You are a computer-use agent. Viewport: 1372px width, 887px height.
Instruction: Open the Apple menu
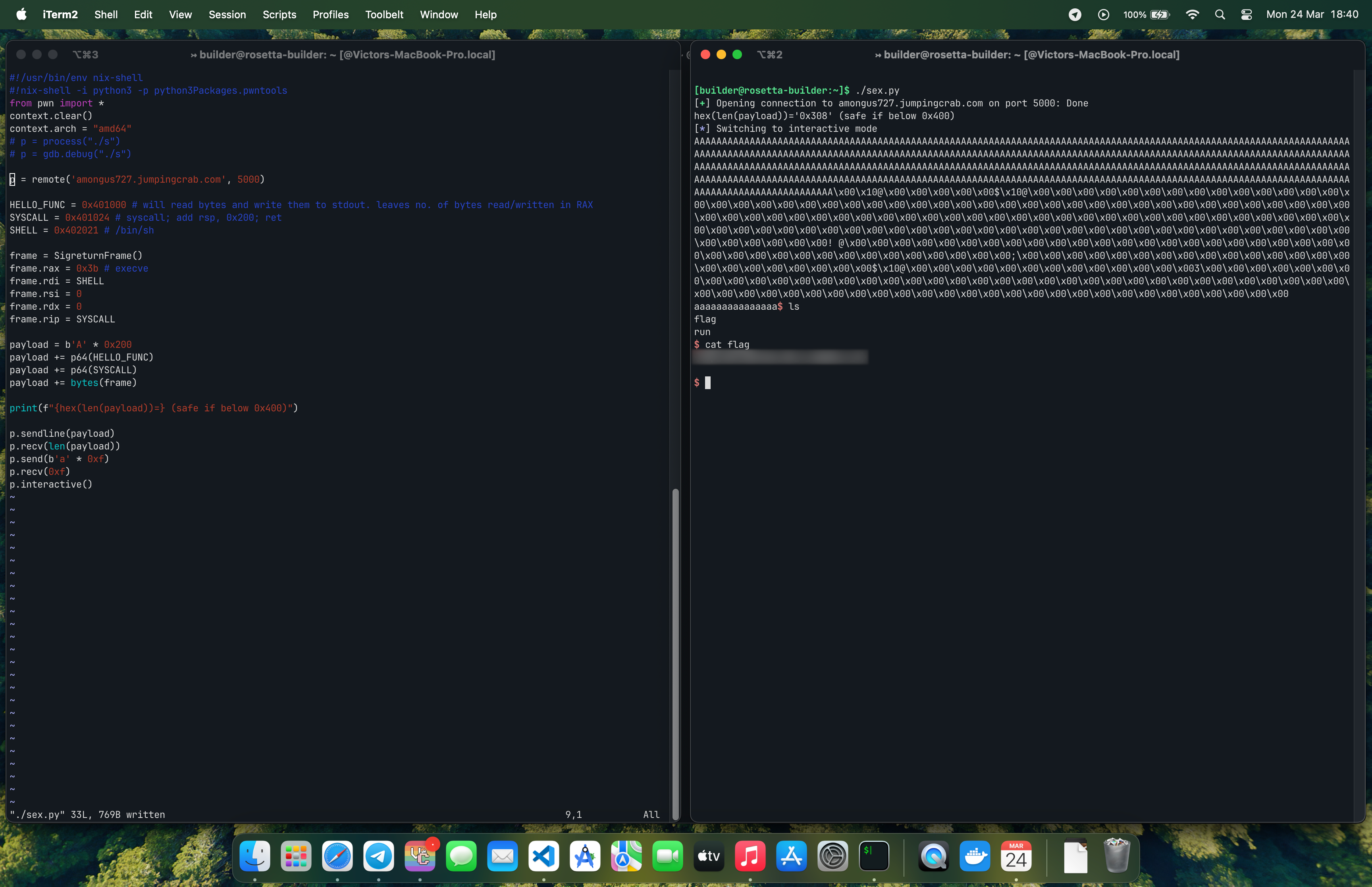click(x=21, y=14)
